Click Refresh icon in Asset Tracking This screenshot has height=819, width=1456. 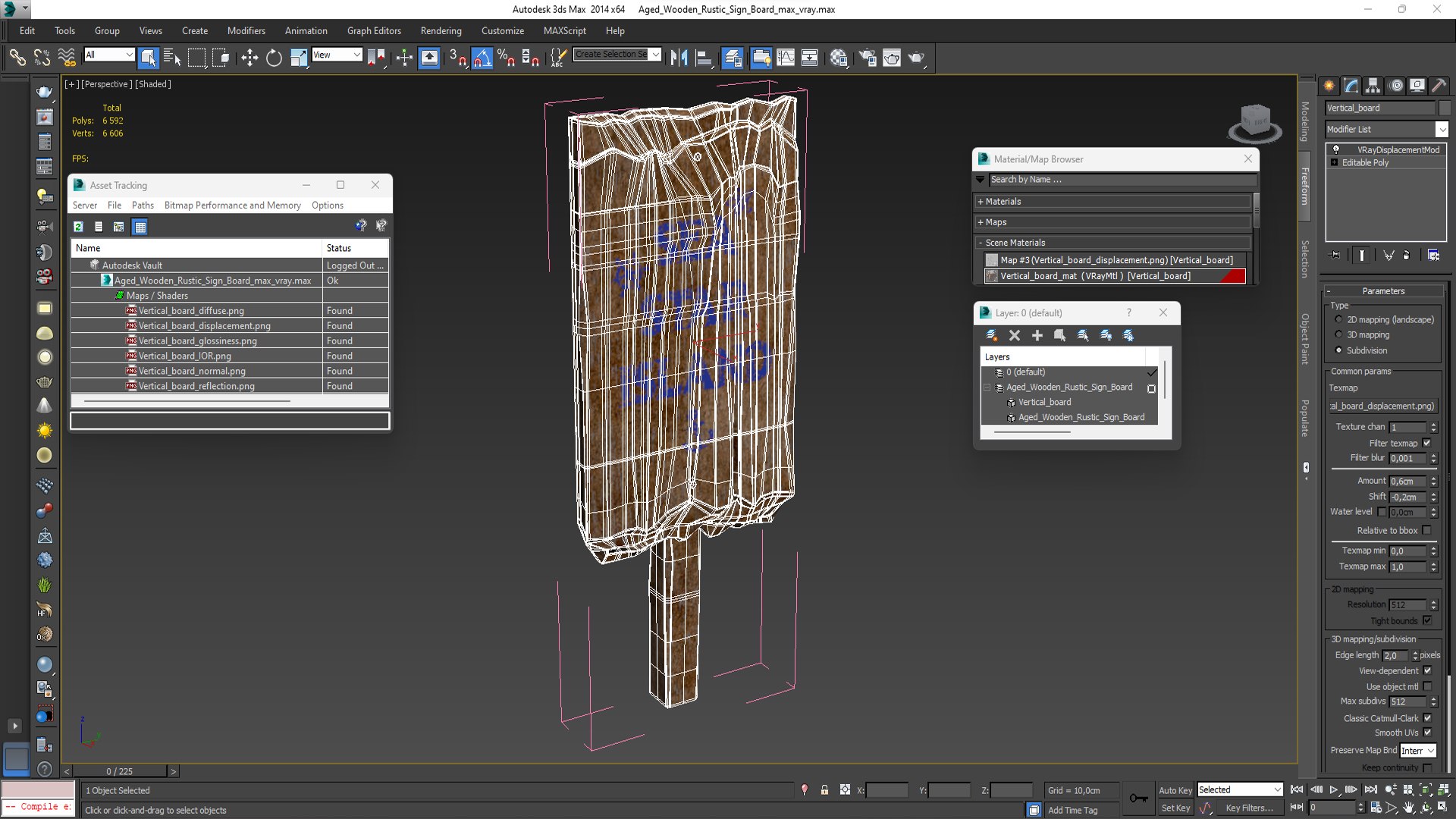tap(78, 226)
